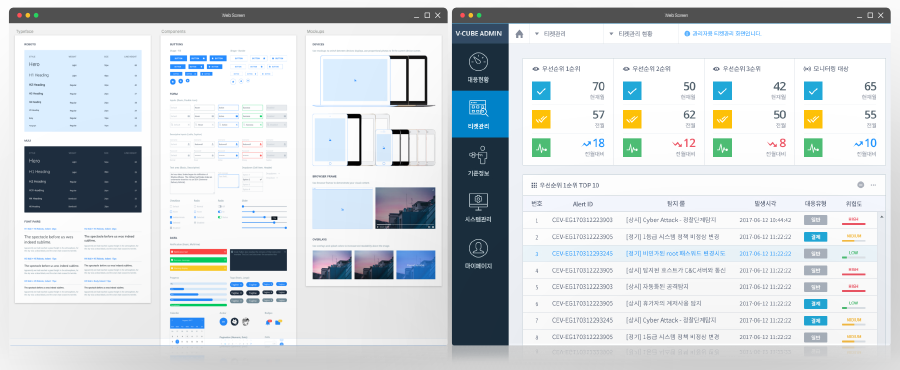Screen dimensions: 900x370
Task: Sort by 발생시각 column header
Action: (765, 204)
